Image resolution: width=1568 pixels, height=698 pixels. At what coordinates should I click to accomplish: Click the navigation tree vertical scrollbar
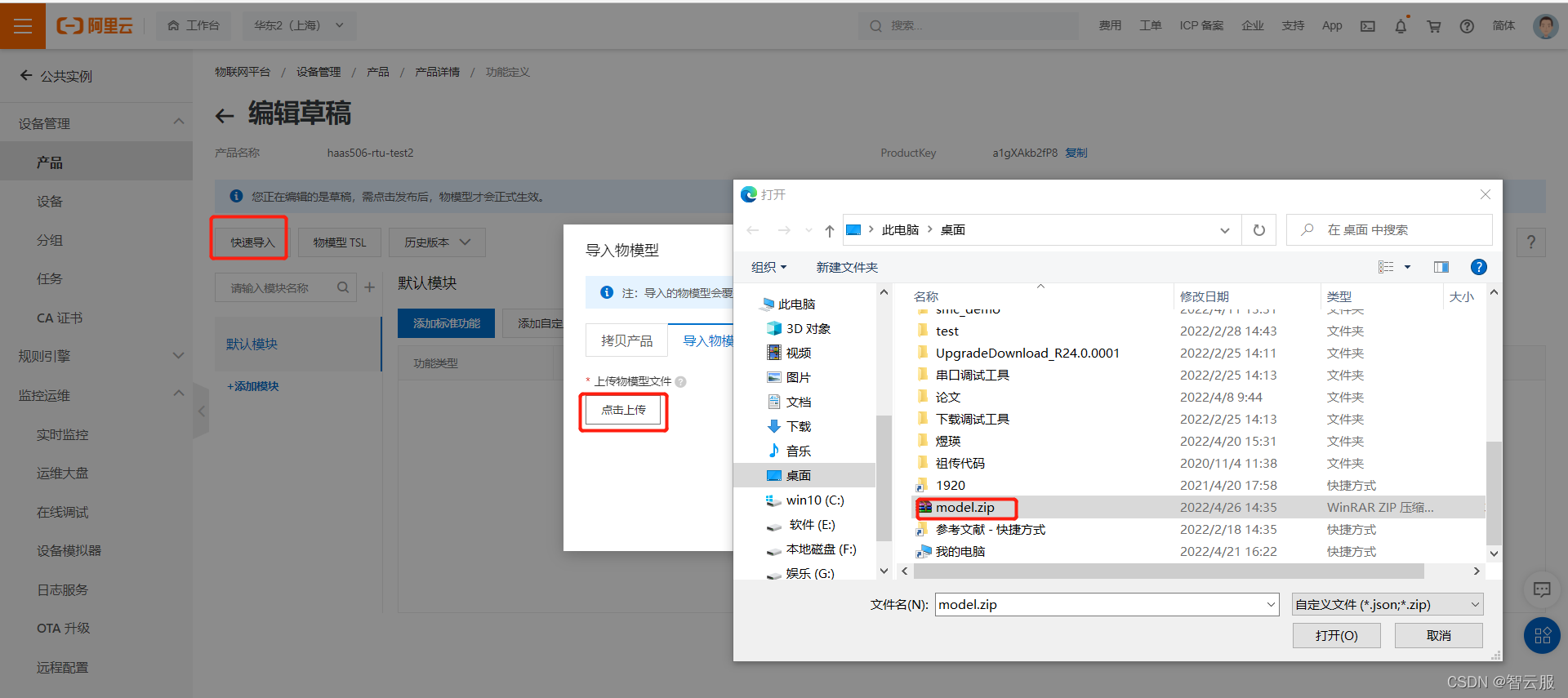coord(884,478)
